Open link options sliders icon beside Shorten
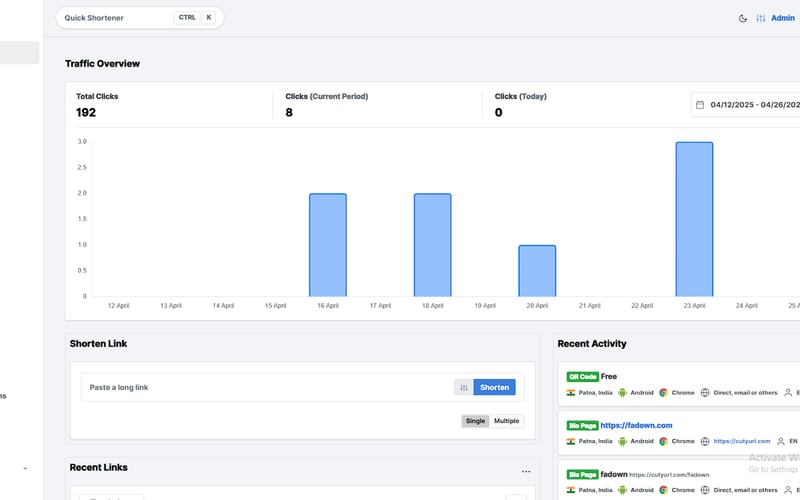The width and height of the screenshot is (800, 500). tap(464, 387)
